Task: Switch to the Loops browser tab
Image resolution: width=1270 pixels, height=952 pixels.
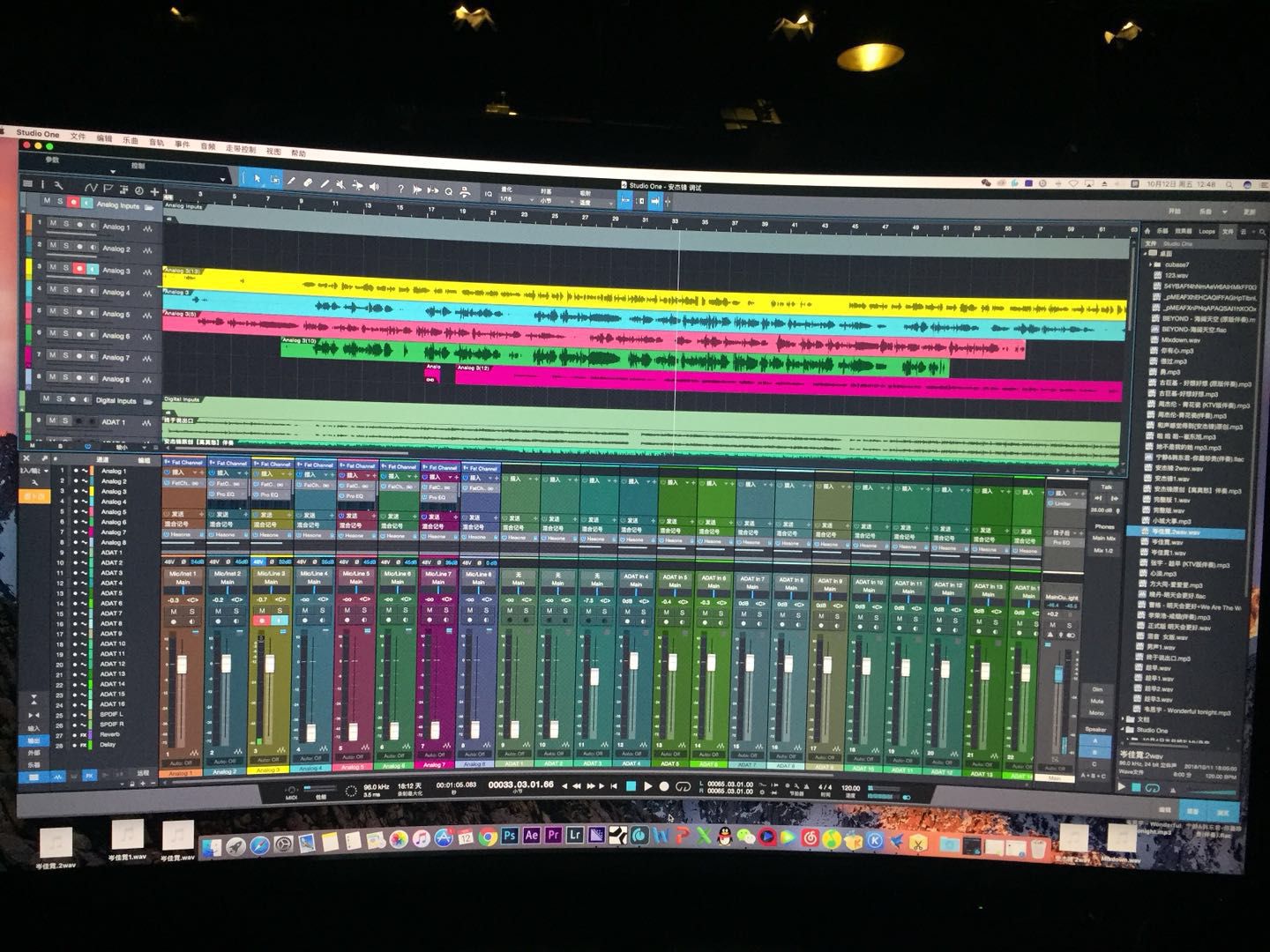Action: [x=1207, y=232]
